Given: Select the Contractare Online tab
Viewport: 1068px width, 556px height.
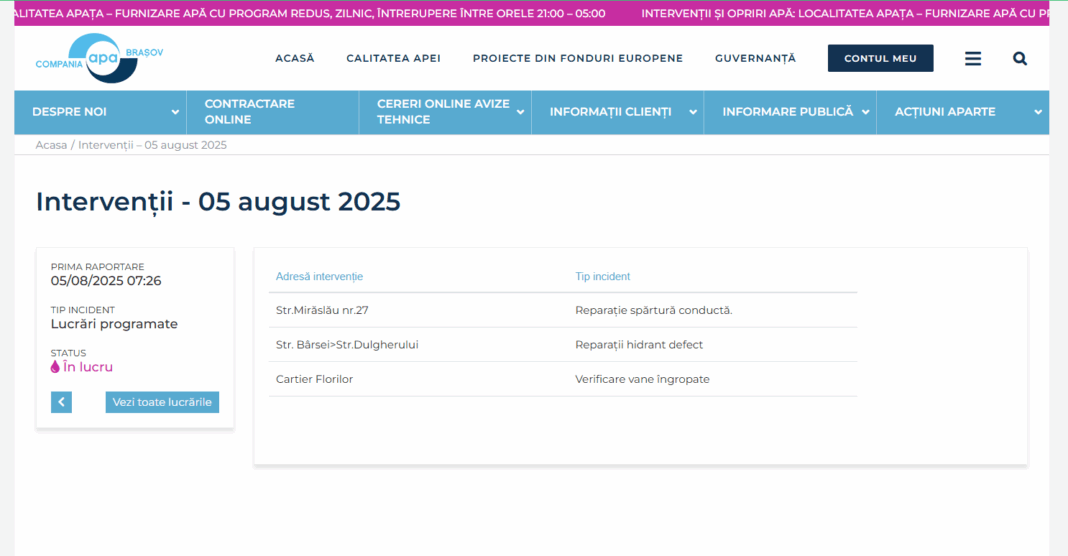Looking at the screenshot, I should click(272, 112).
